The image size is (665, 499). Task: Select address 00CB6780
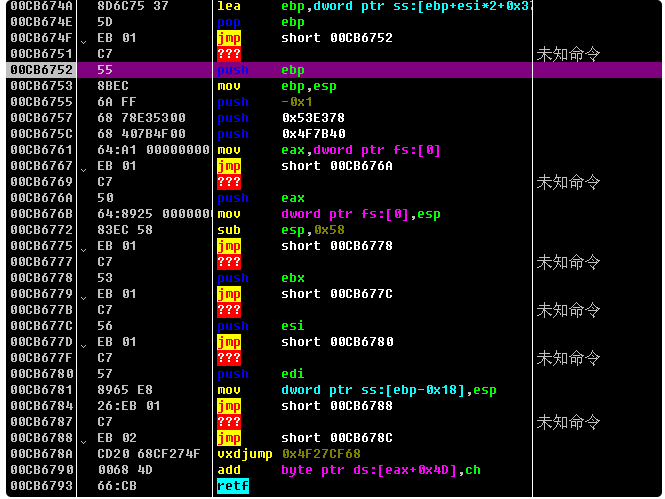[42, 374]
